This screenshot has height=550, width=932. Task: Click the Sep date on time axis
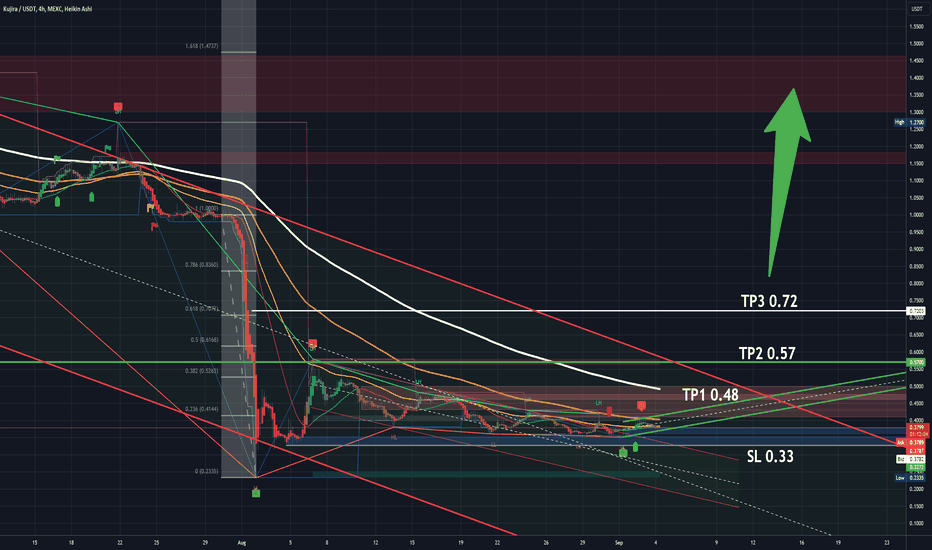(x=619, y=542)
